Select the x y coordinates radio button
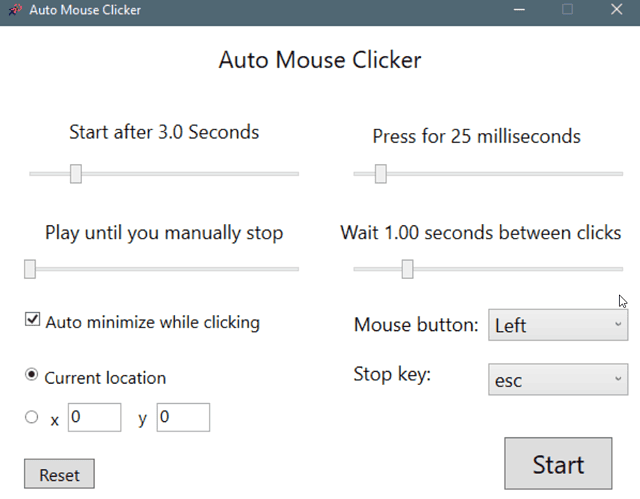The width and height of the screenshot is (640, 499). [31, 417]
